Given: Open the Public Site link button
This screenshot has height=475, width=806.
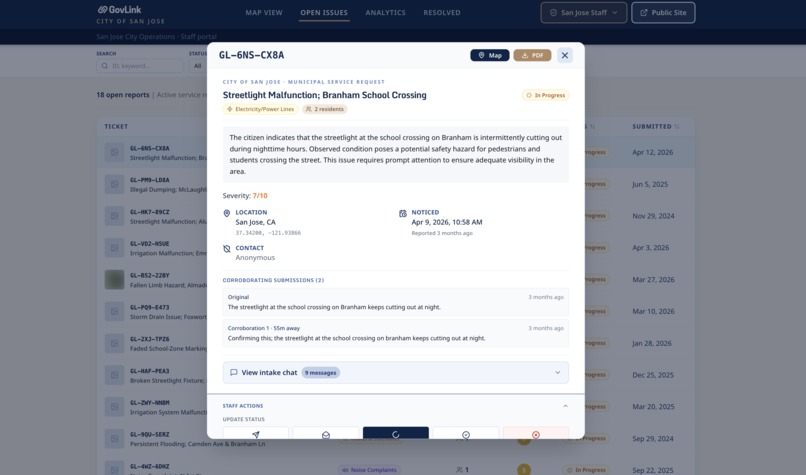Looking at the screenshot, I should coord(663,12).
